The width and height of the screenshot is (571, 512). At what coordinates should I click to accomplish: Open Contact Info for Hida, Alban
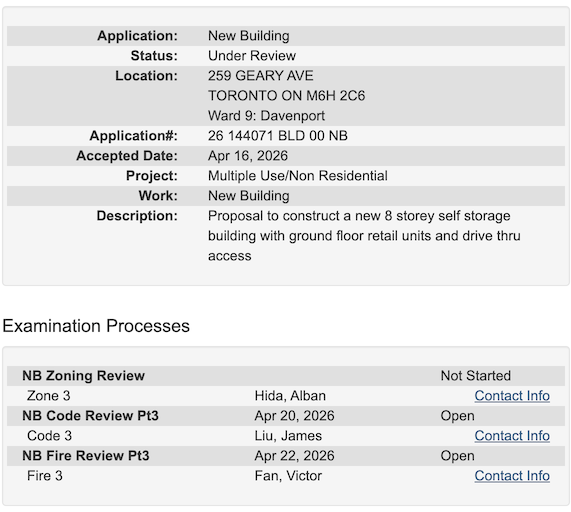[512, 396]
